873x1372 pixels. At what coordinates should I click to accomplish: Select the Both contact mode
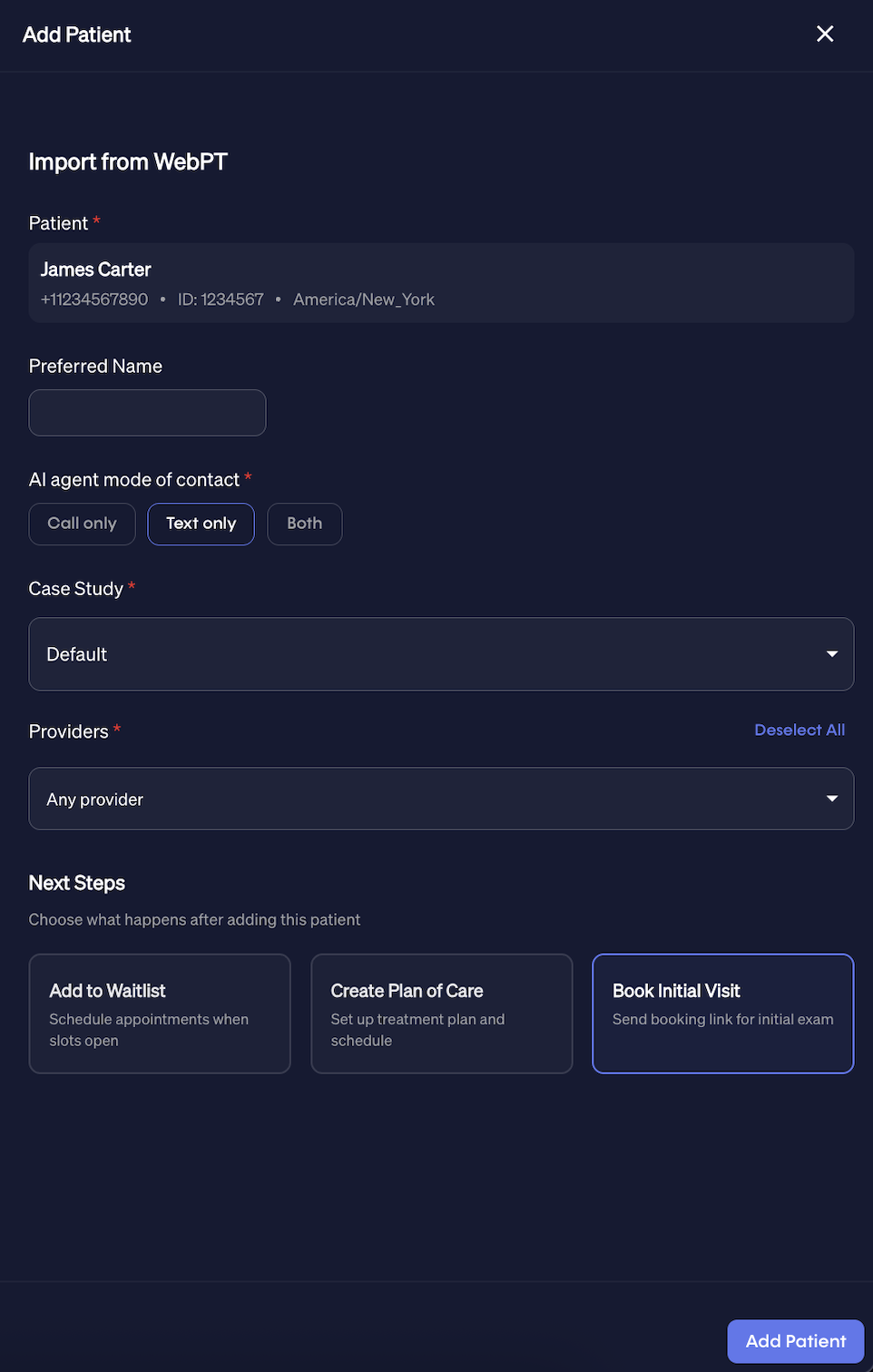coord(304,524)
